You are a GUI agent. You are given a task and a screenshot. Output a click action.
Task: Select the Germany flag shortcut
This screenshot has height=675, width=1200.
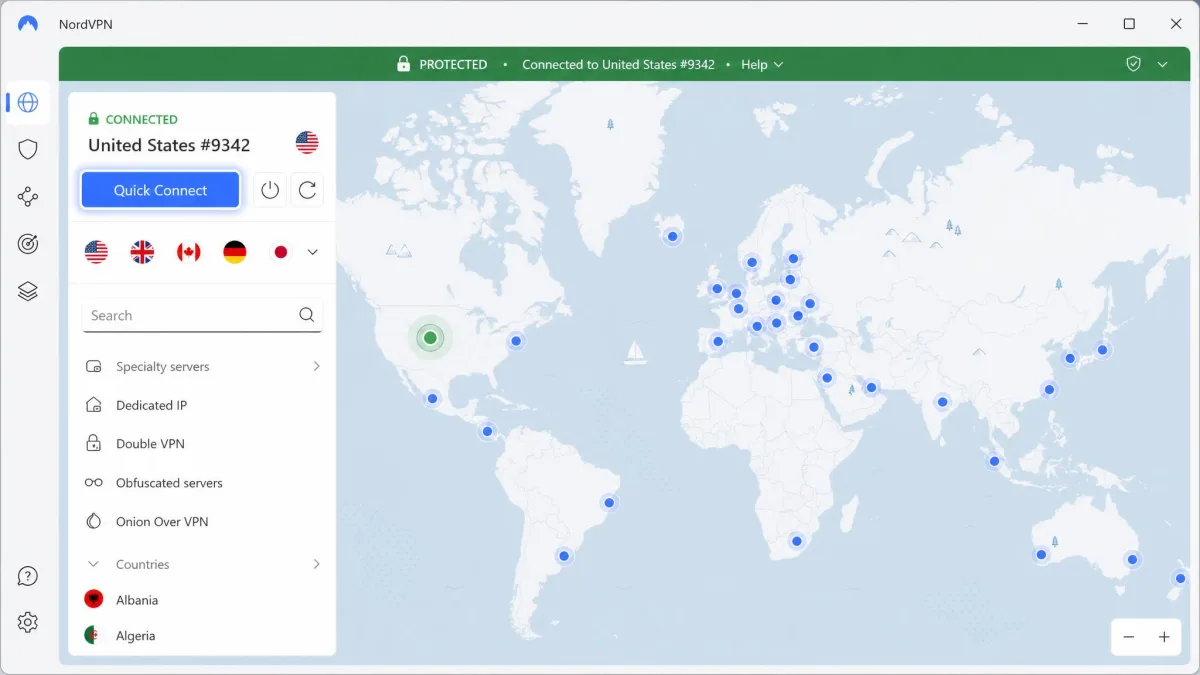(235, 252)
